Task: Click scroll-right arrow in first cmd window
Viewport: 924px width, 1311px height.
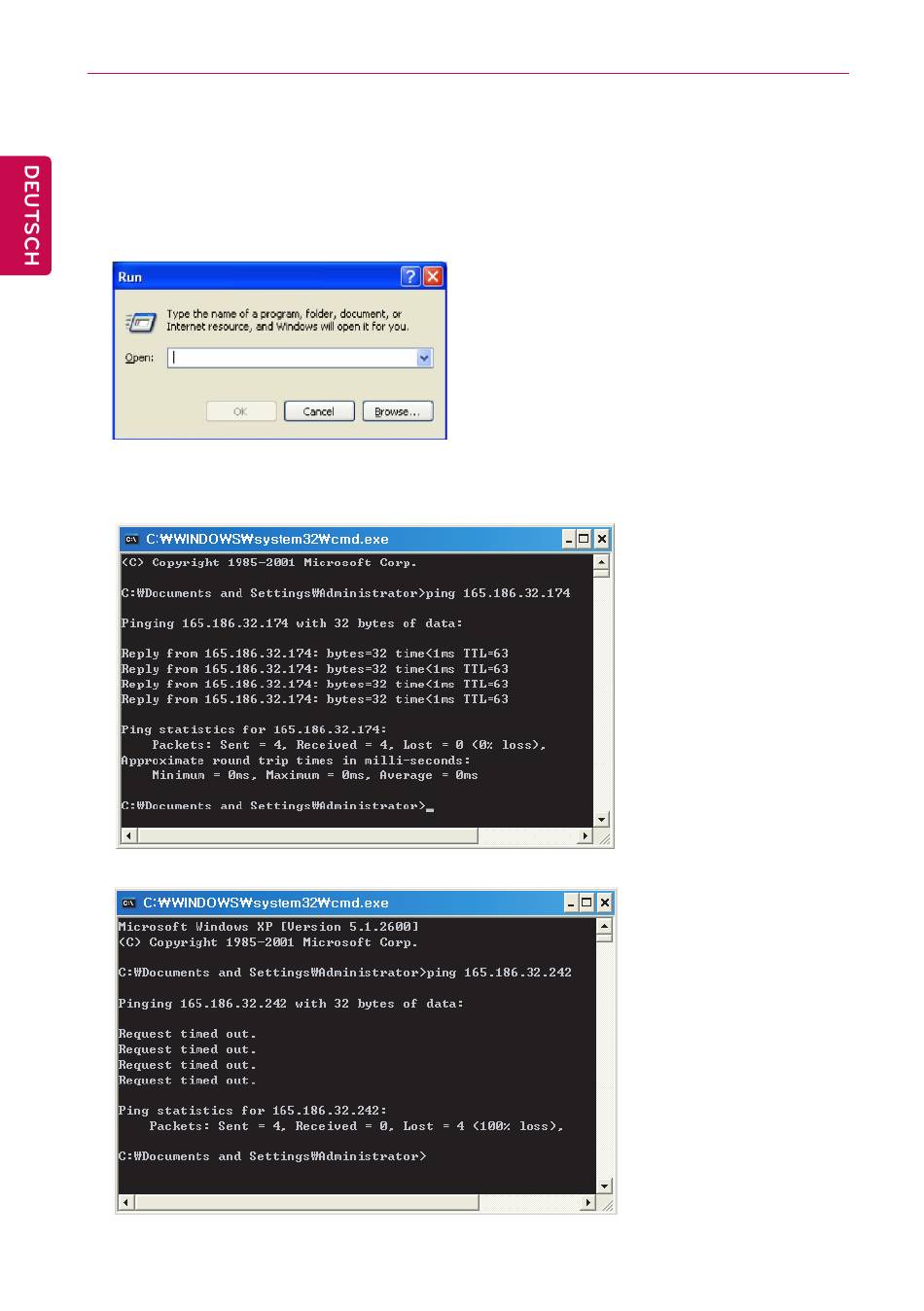Action: (586, 835)
